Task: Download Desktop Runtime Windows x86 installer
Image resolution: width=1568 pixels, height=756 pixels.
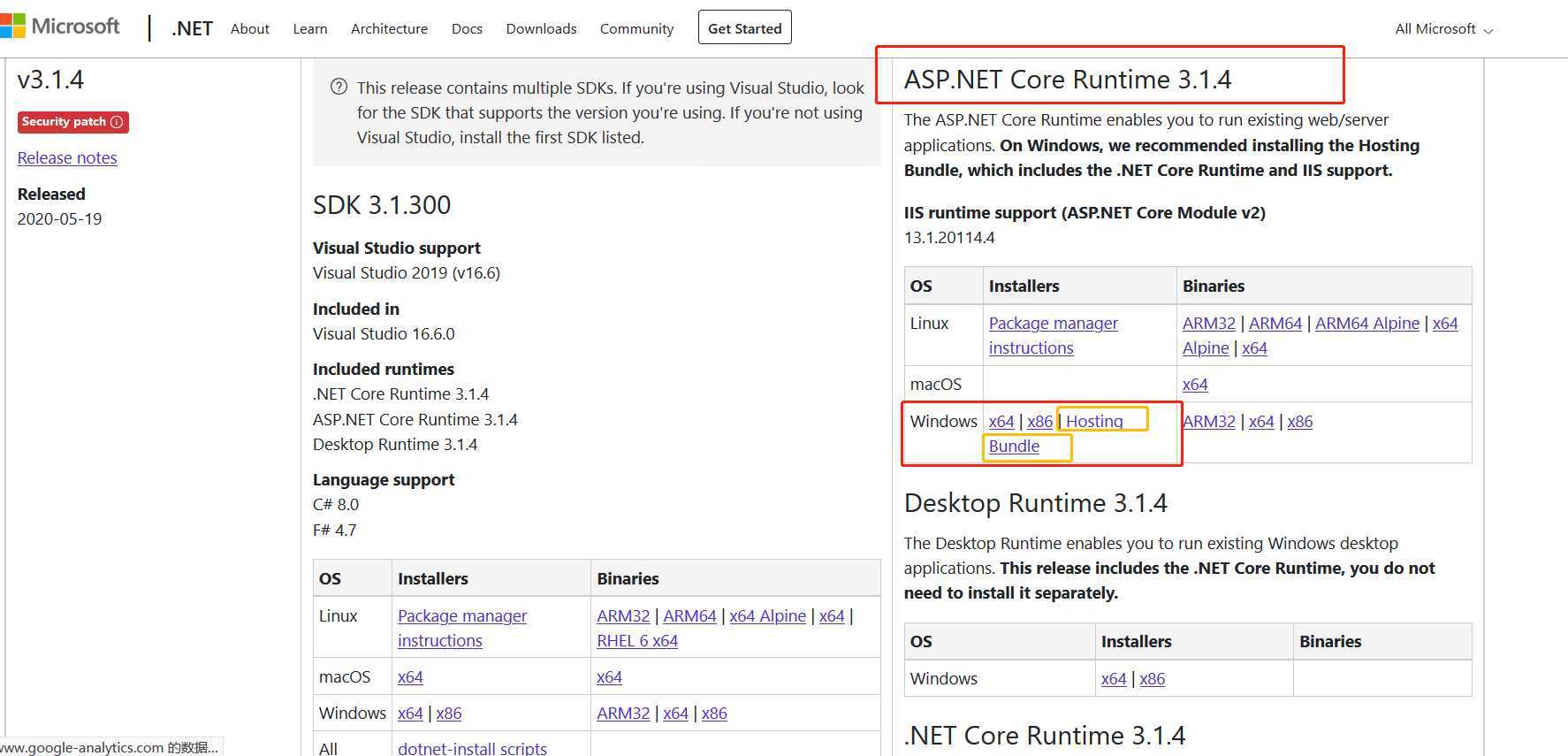Action: (x=1152, y=678)
